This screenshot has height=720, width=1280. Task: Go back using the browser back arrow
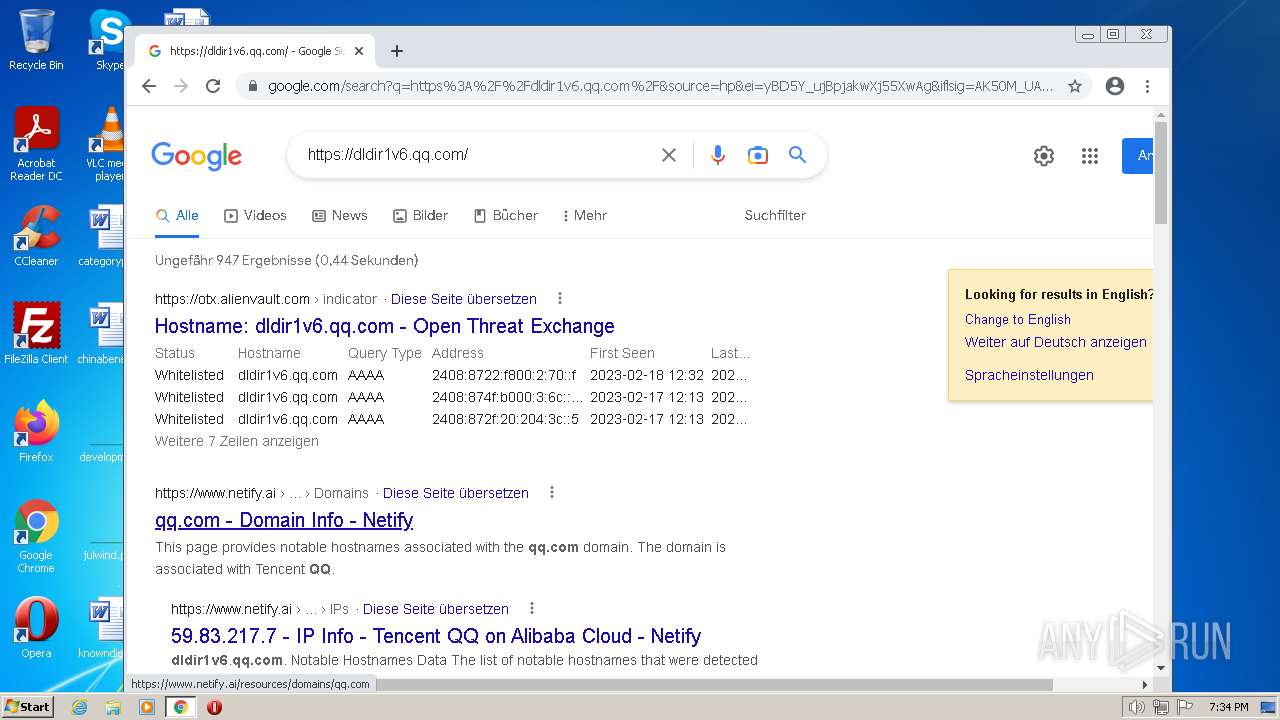(149, 86)
